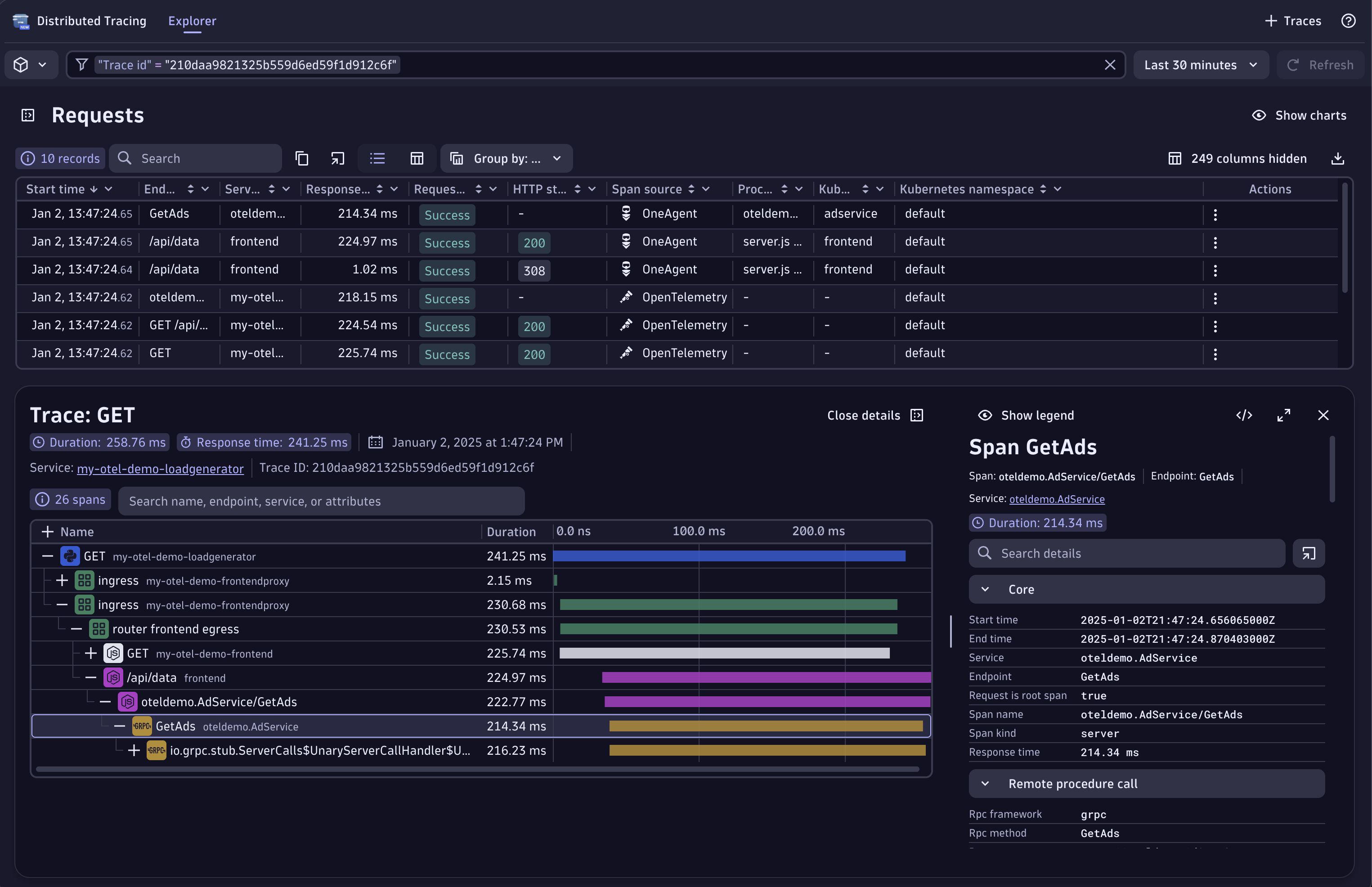
Task: Click the download icon beside columns hidden
Action: pos(1337,158)
